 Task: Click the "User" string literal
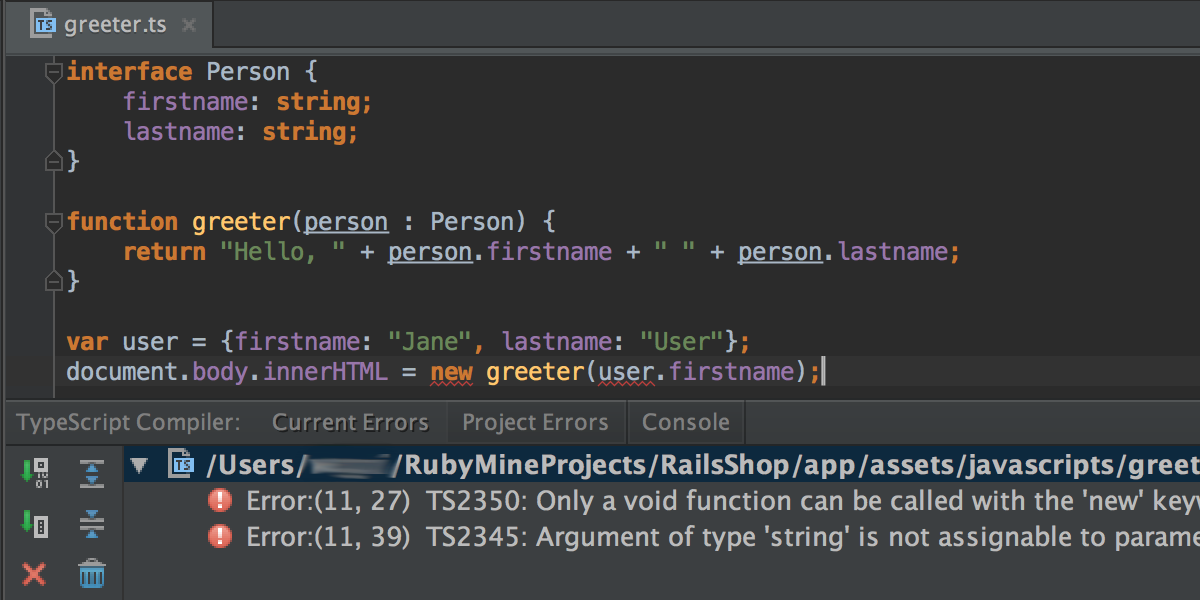[682, 342]
